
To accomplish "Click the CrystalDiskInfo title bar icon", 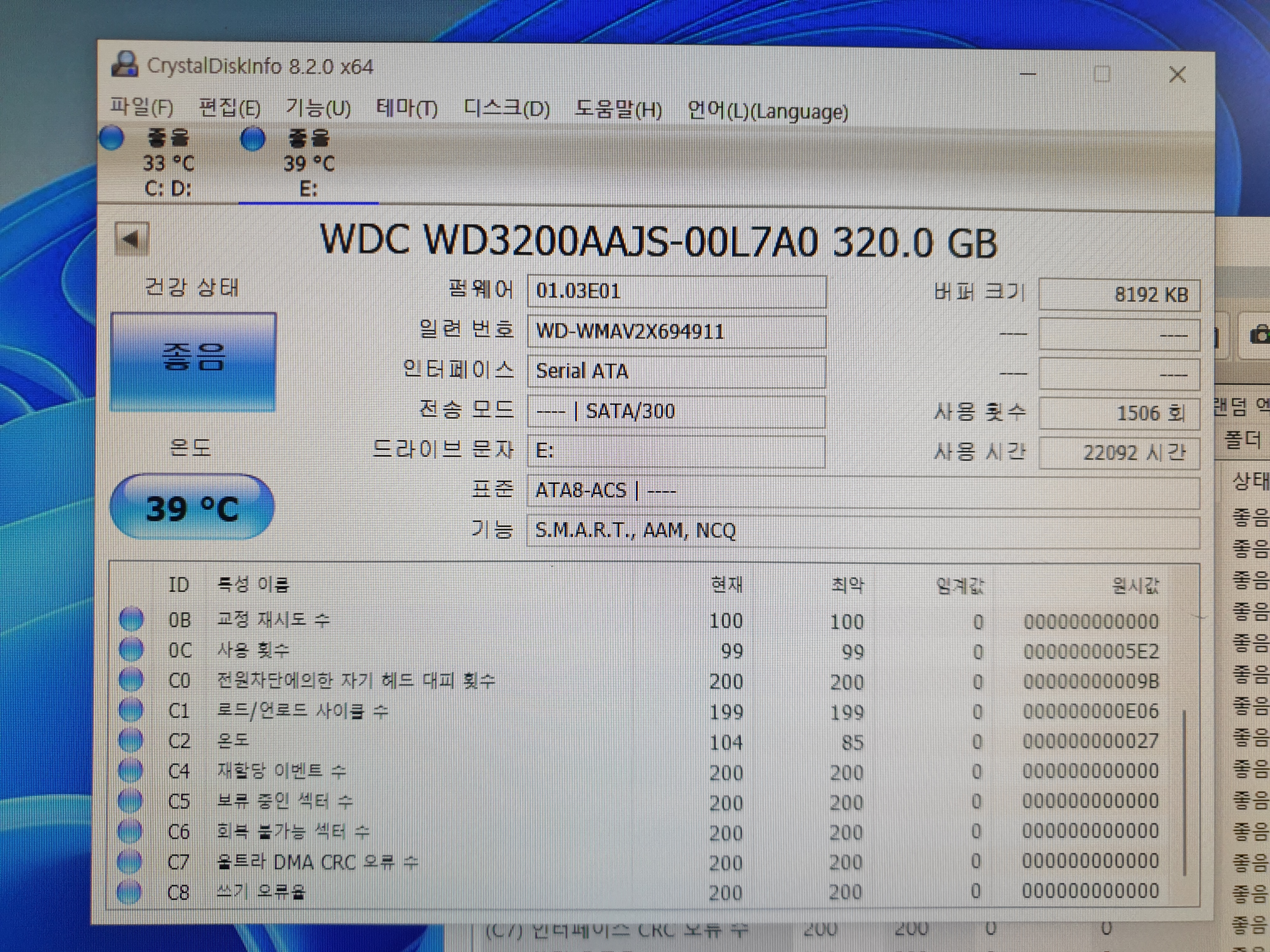I will point(125,65).
